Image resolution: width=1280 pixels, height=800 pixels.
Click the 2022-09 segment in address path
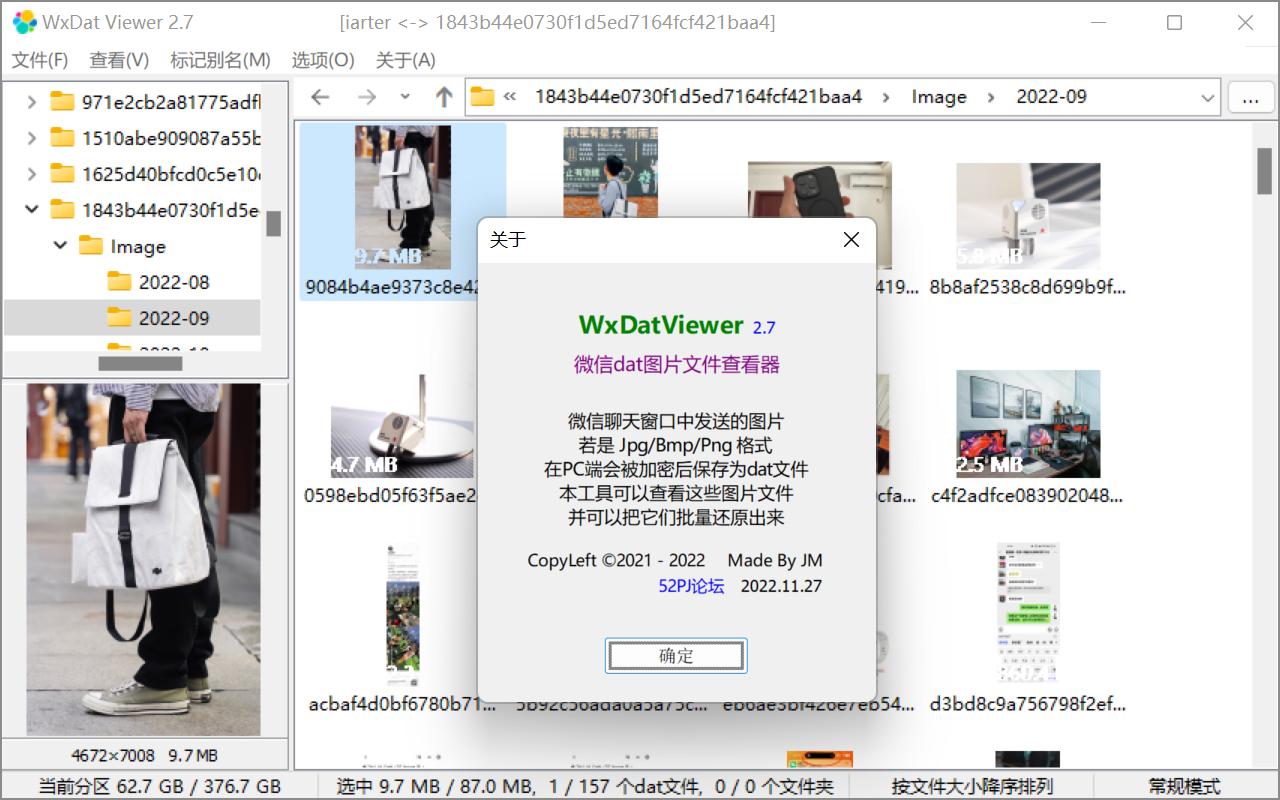tap(1052, 97)
